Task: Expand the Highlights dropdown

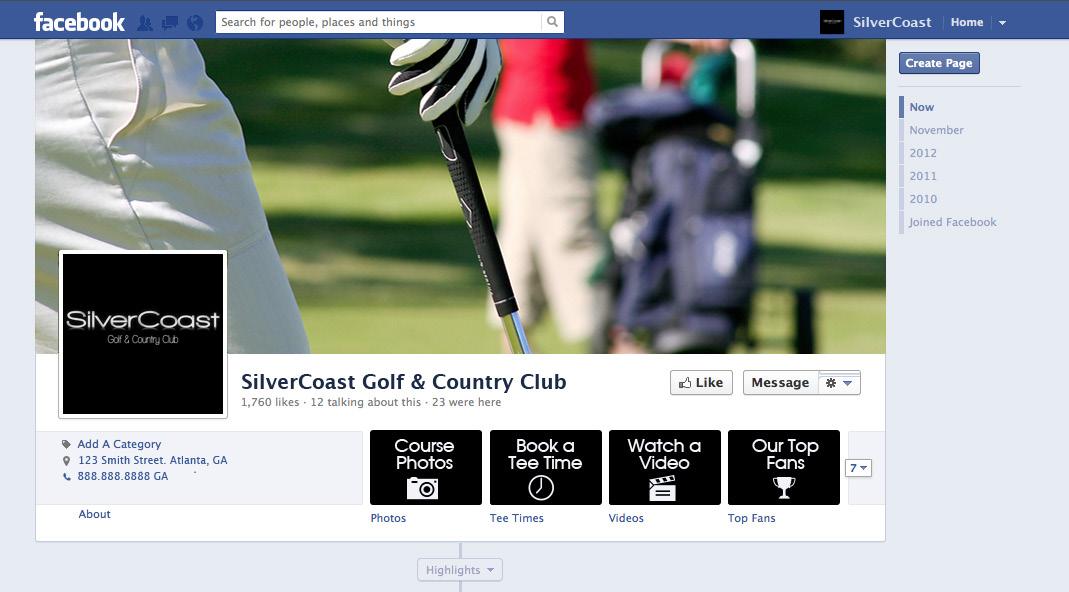Action: (460, 569)
